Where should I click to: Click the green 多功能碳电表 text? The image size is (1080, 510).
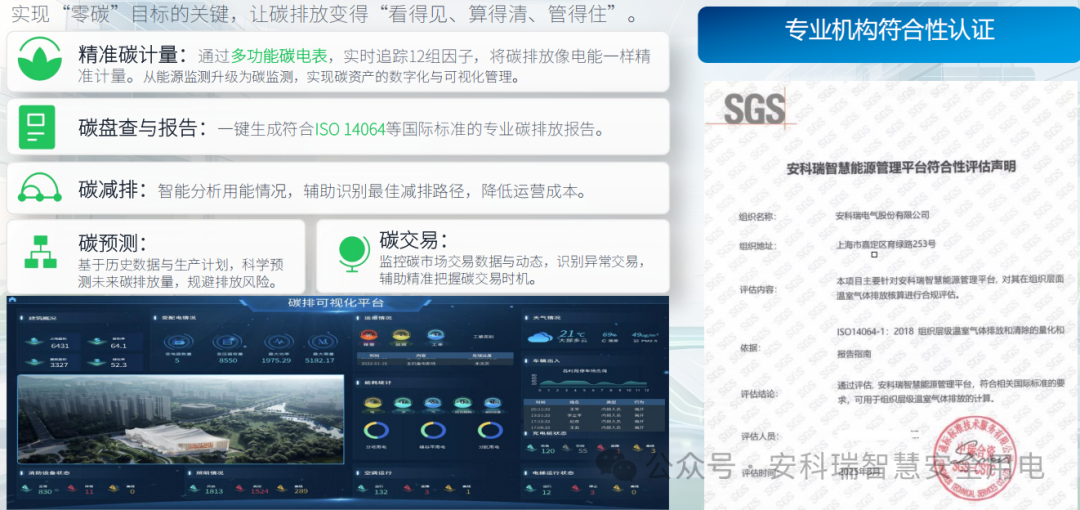coord(280,55)
